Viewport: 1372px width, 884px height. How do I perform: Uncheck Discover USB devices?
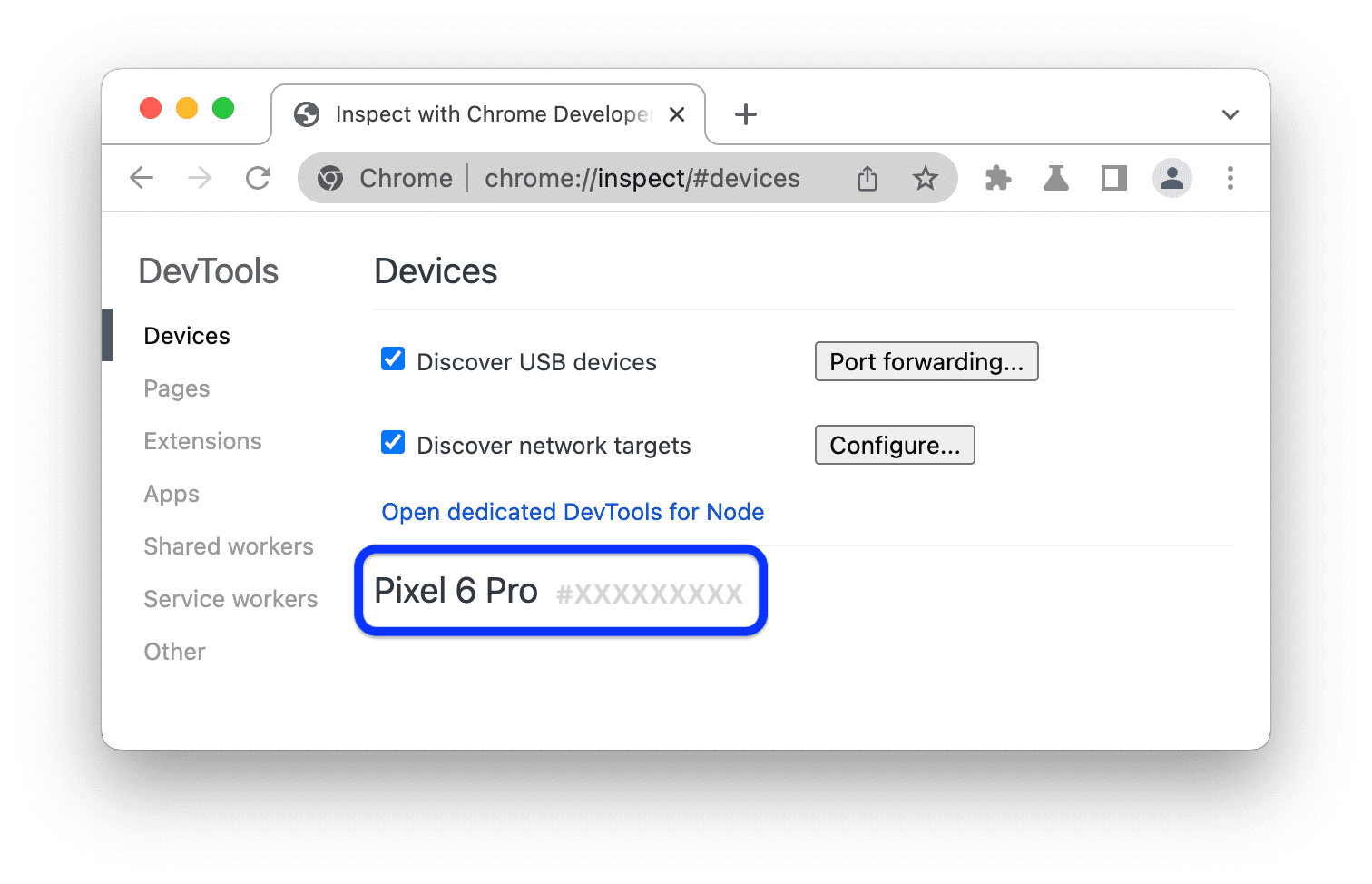[x=392, y=359]
